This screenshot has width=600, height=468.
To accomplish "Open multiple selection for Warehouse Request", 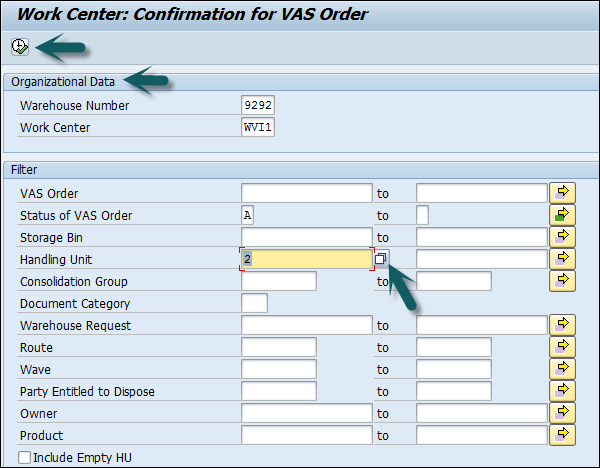I will pos(564,325).
